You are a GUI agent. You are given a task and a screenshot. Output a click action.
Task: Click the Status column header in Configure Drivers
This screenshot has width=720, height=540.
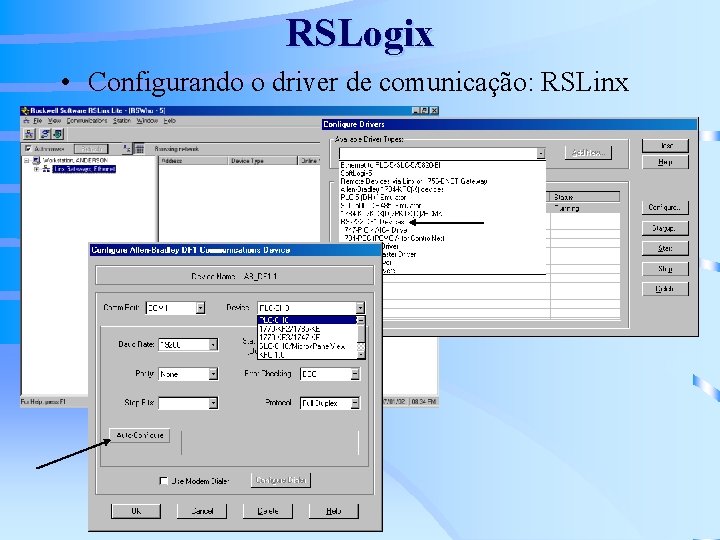(x=585, y=197)
